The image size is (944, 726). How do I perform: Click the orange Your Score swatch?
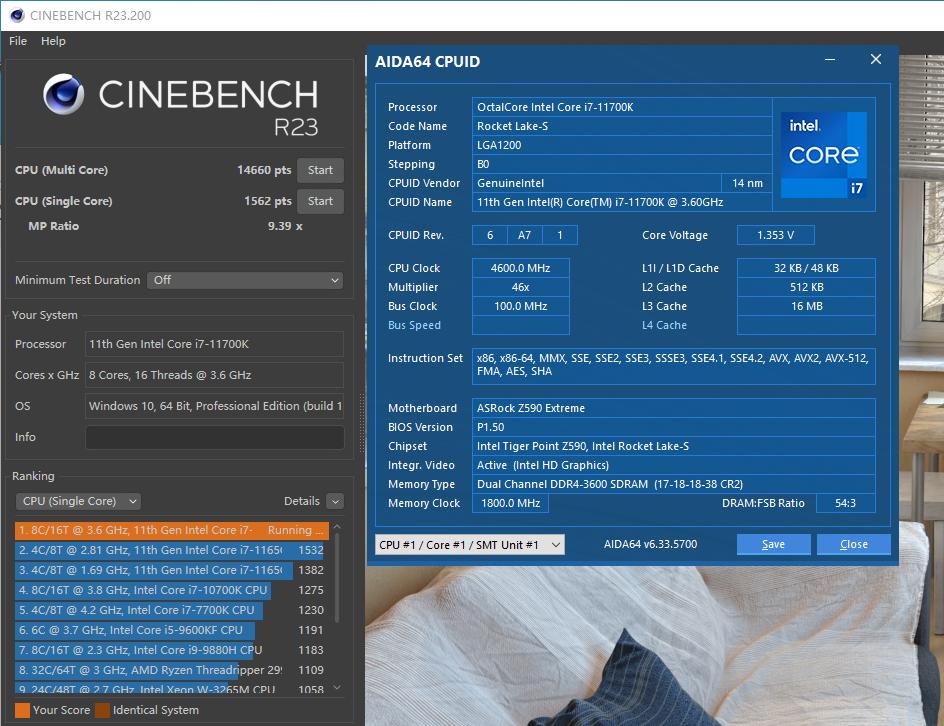(21, 710)
